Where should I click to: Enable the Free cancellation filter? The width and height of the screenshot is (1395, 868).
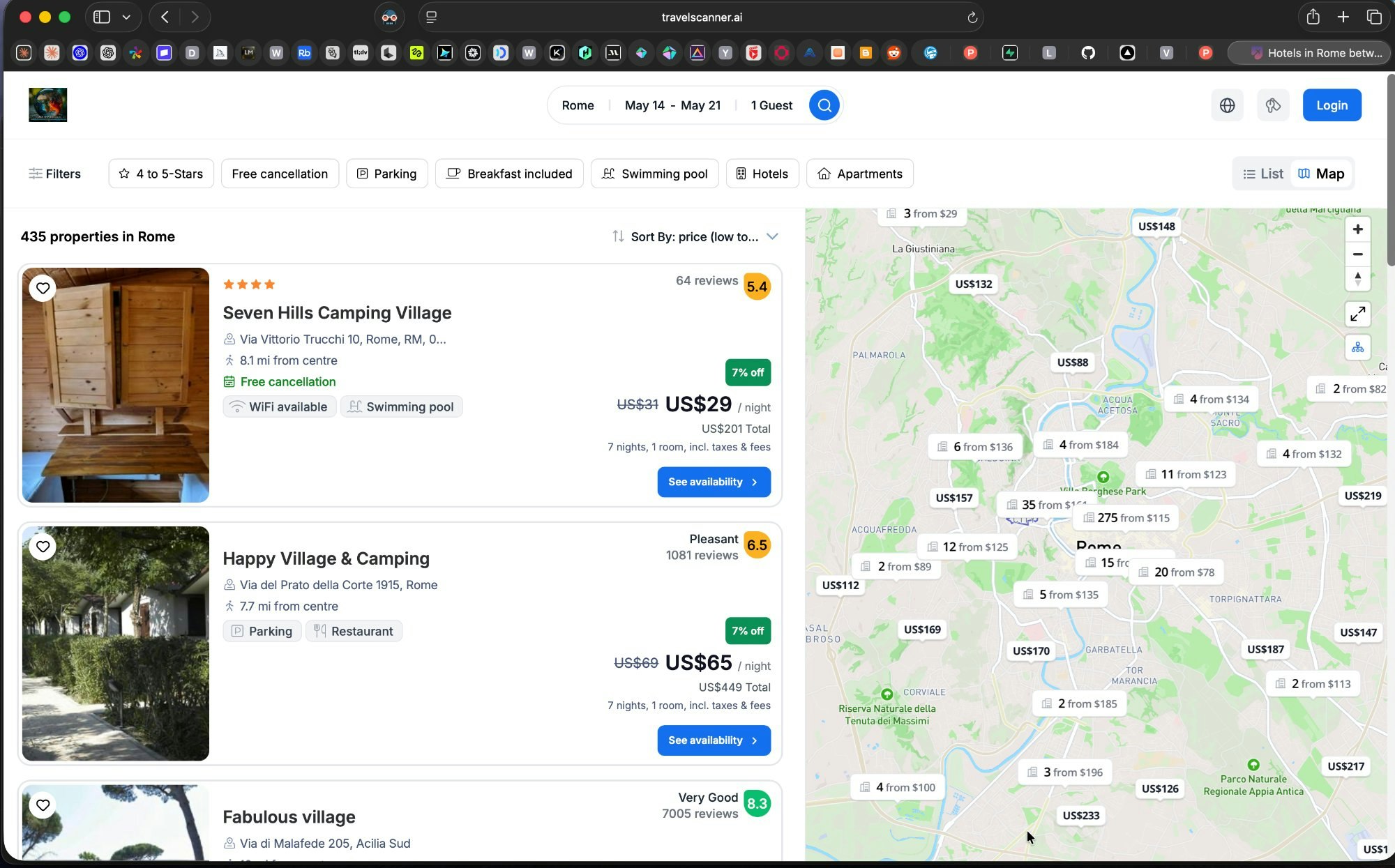(x=280, y=174)
